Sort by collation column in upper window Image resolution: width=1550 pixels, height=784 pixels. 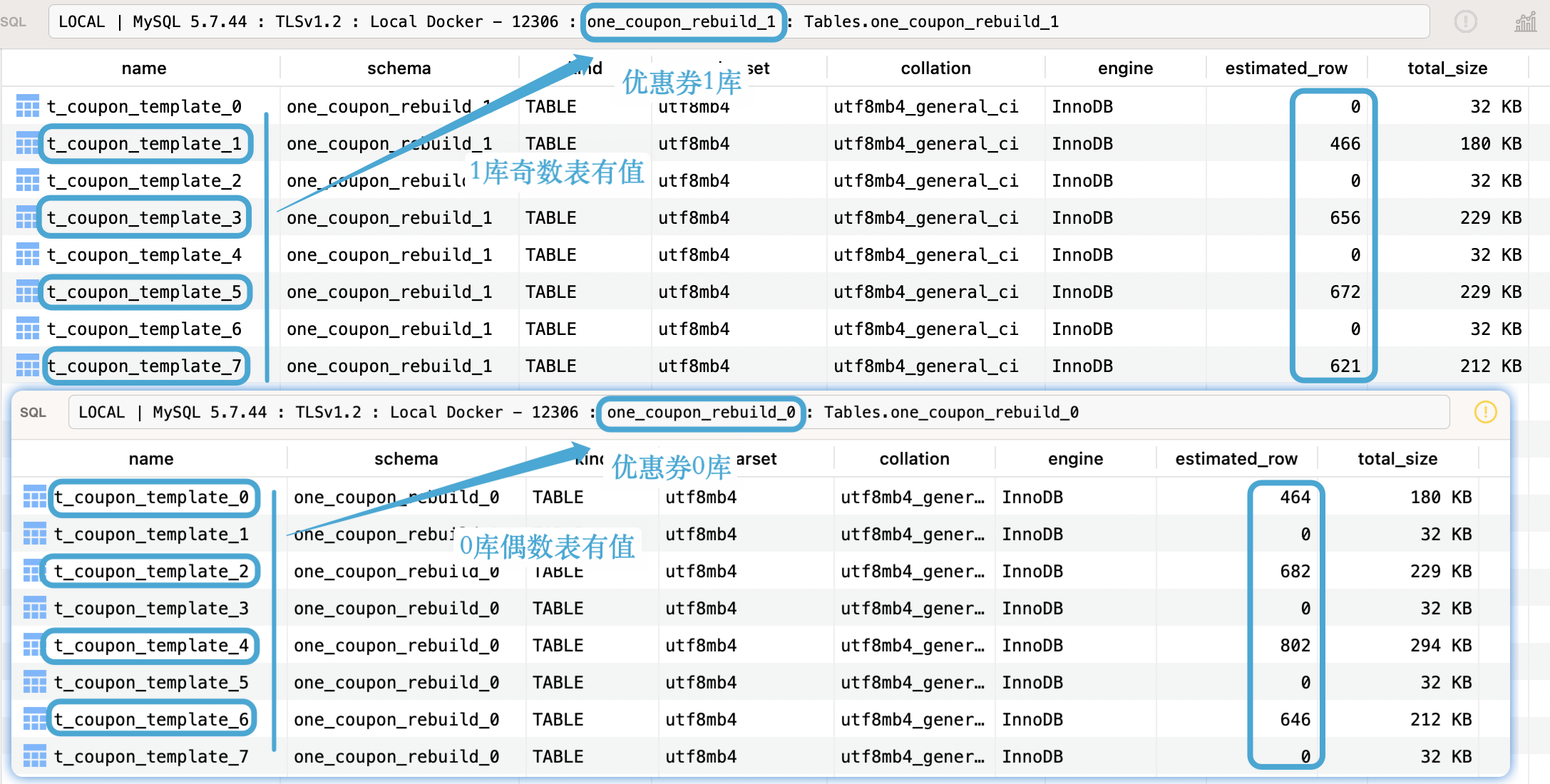pos(935,68)
